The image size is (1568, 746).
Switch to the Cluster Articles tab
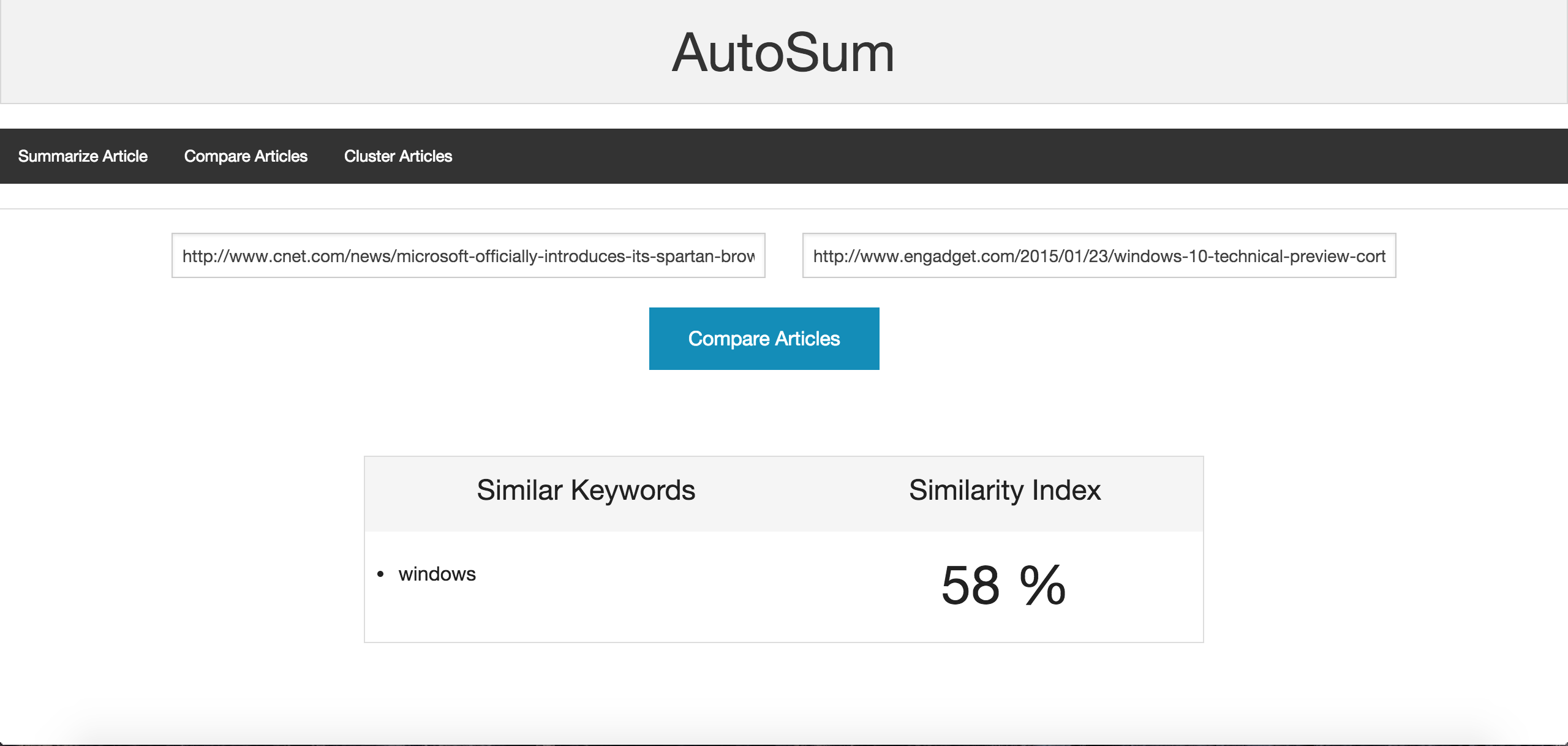tap(398, 156)
